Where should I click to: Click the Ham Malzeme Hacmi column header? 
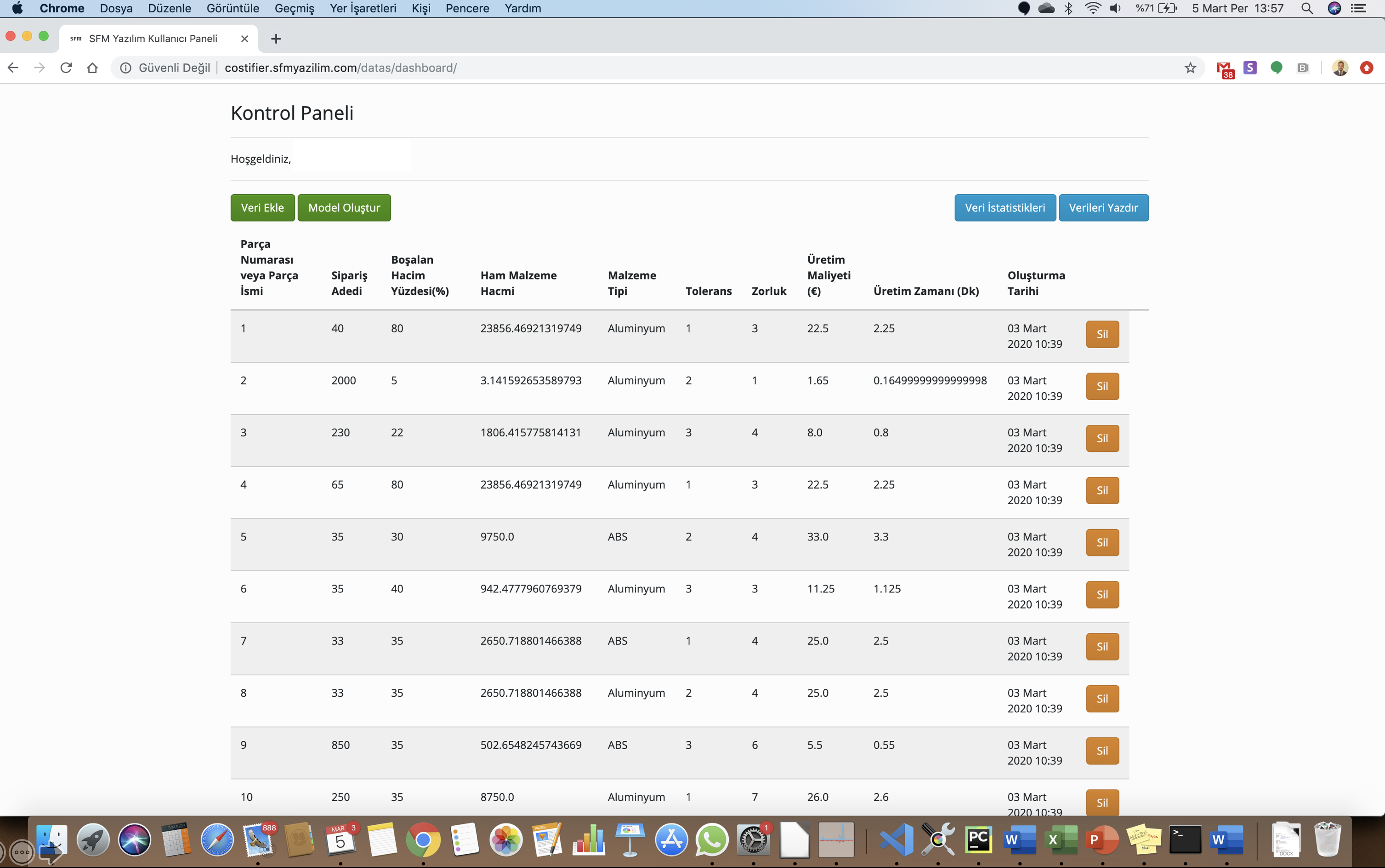518,283
